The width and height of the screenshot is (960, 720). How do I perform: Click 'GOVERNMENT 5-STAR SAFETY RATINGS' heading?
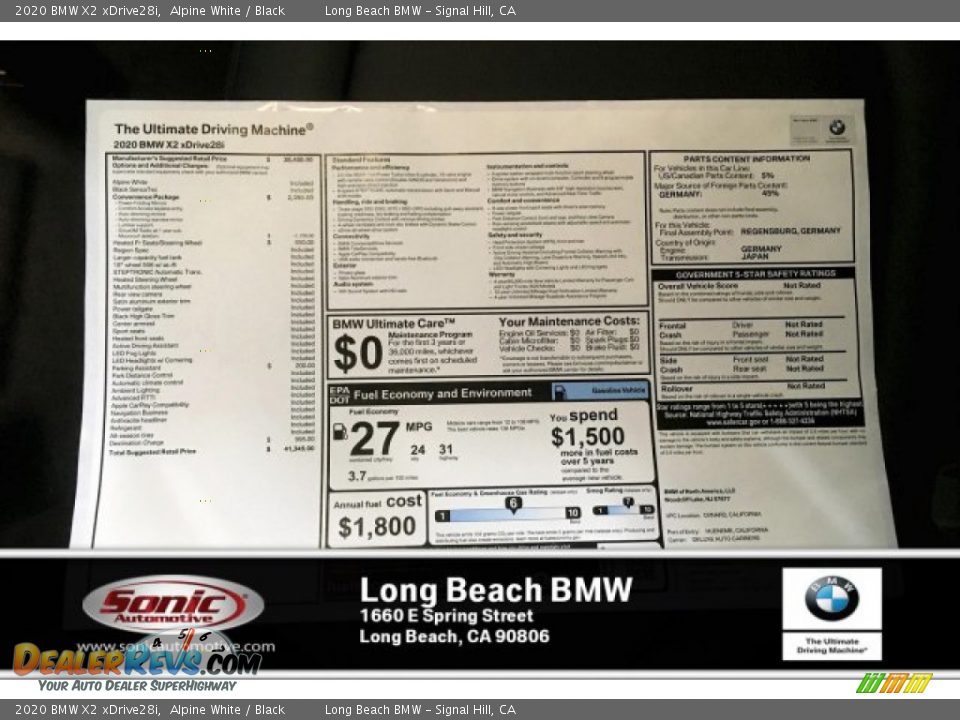[x=756, y=274]
